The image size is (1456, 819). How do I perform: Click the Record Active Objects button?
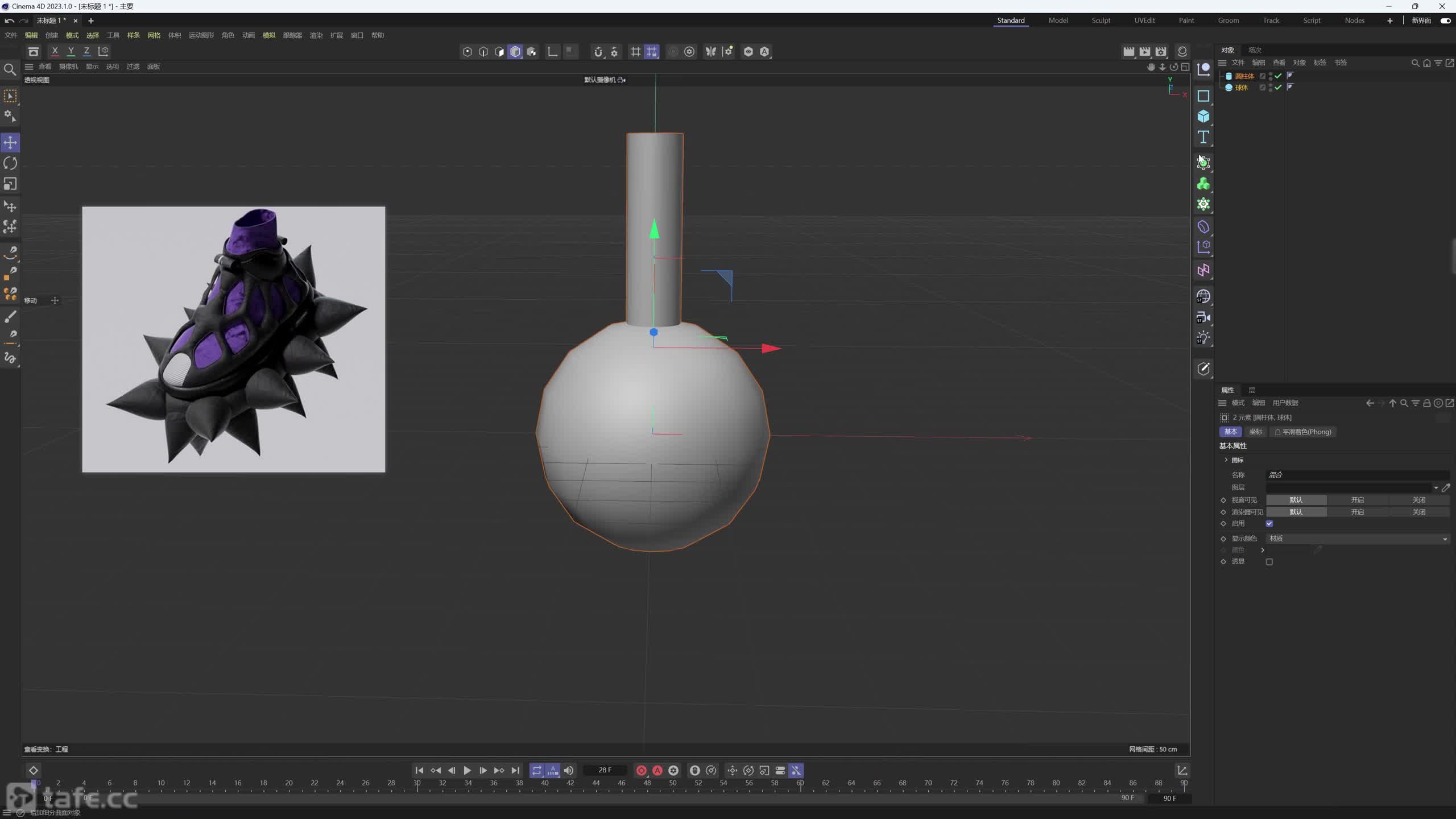(x=642, y=771)
